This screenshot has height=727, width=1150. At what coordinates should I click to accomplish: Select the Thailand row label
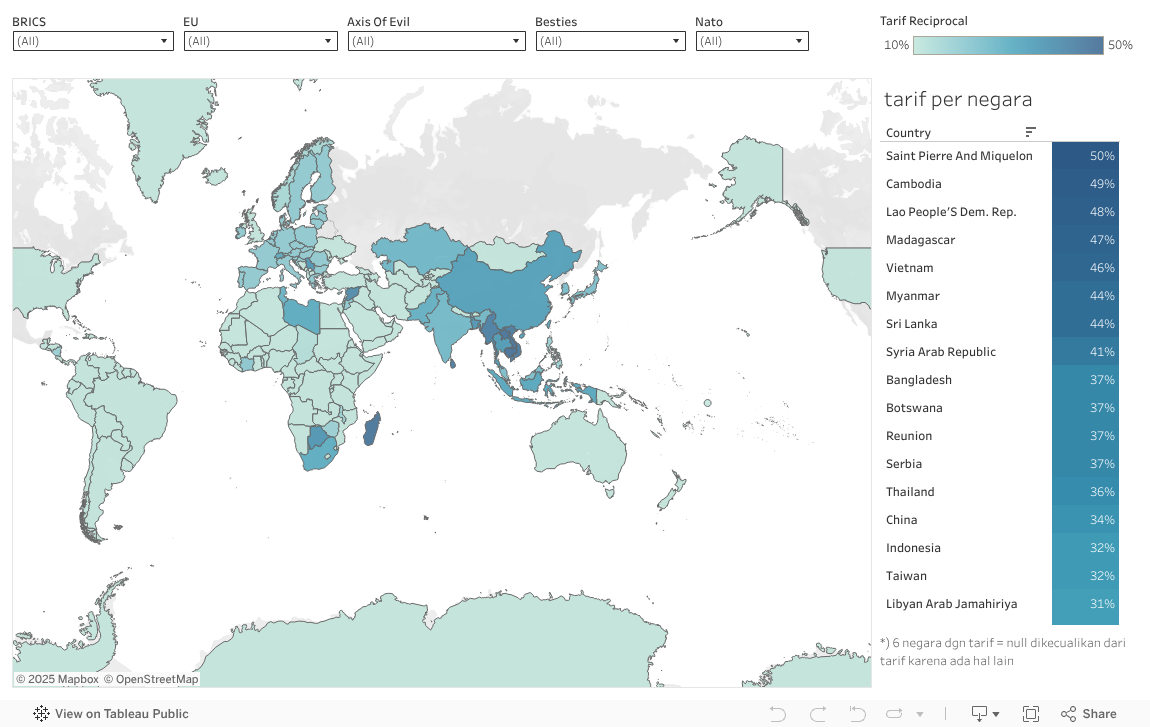(x=909, y=492)
